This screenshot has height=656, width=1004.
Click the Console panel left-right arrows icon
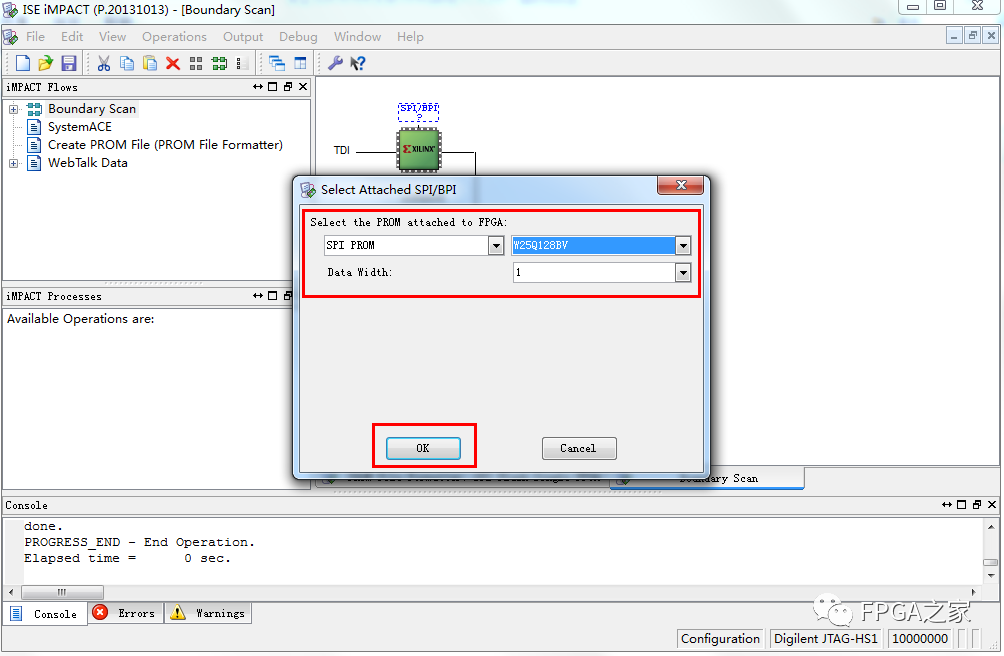point(947,504)
